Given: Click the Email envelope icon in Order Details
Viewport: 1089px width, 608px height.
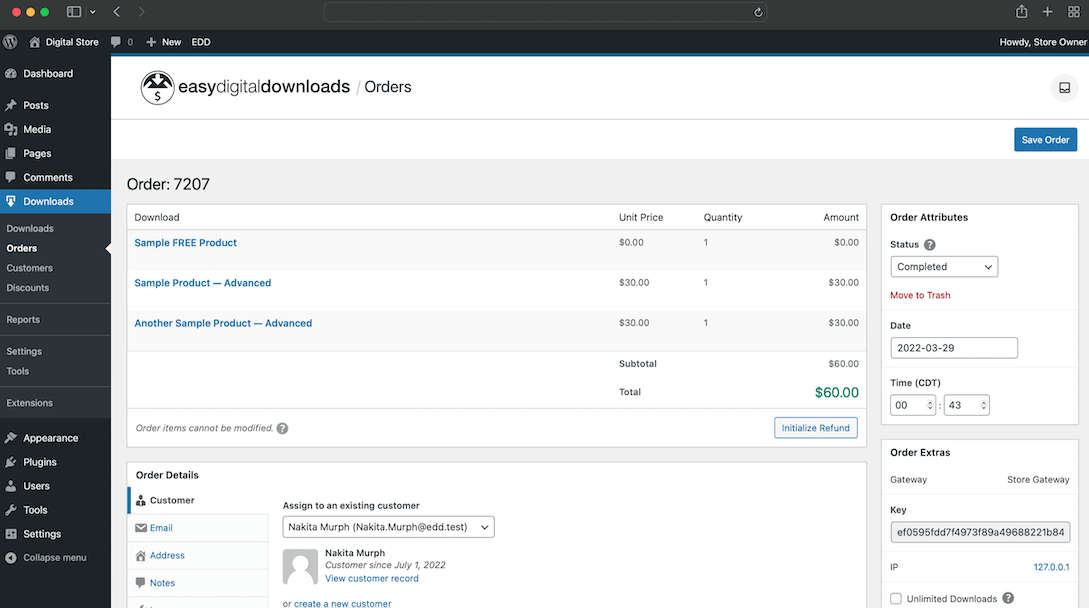Looking at the screenshot, I should pyautogui.click(x=142, y=527).
